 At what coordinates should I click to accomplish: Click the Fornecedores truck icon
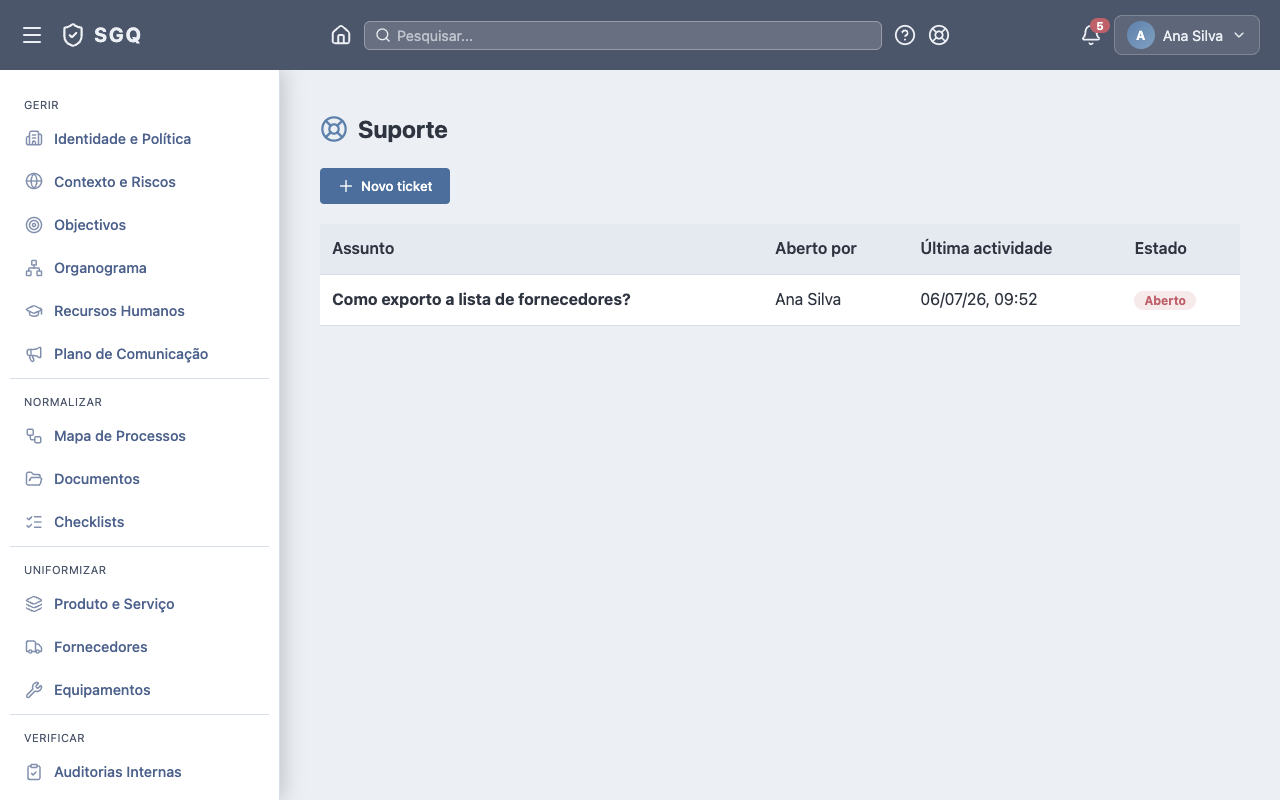pos(34,647)
